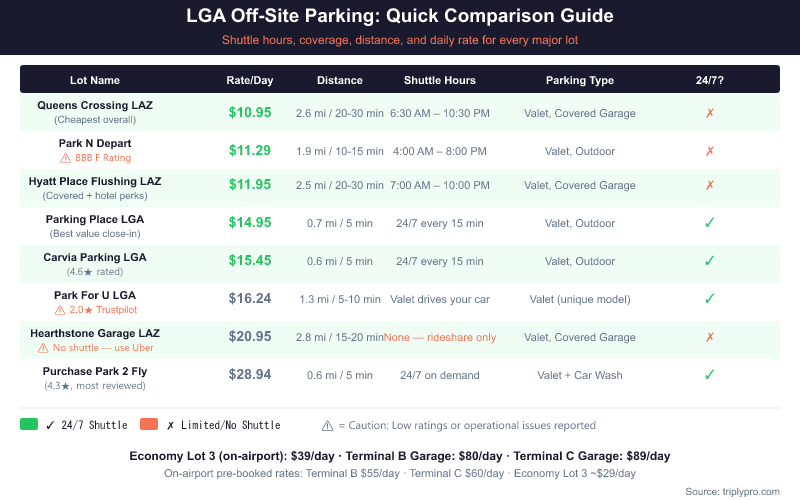Click the green 24/7 Shuttle legend swatch

pos(29,424)
